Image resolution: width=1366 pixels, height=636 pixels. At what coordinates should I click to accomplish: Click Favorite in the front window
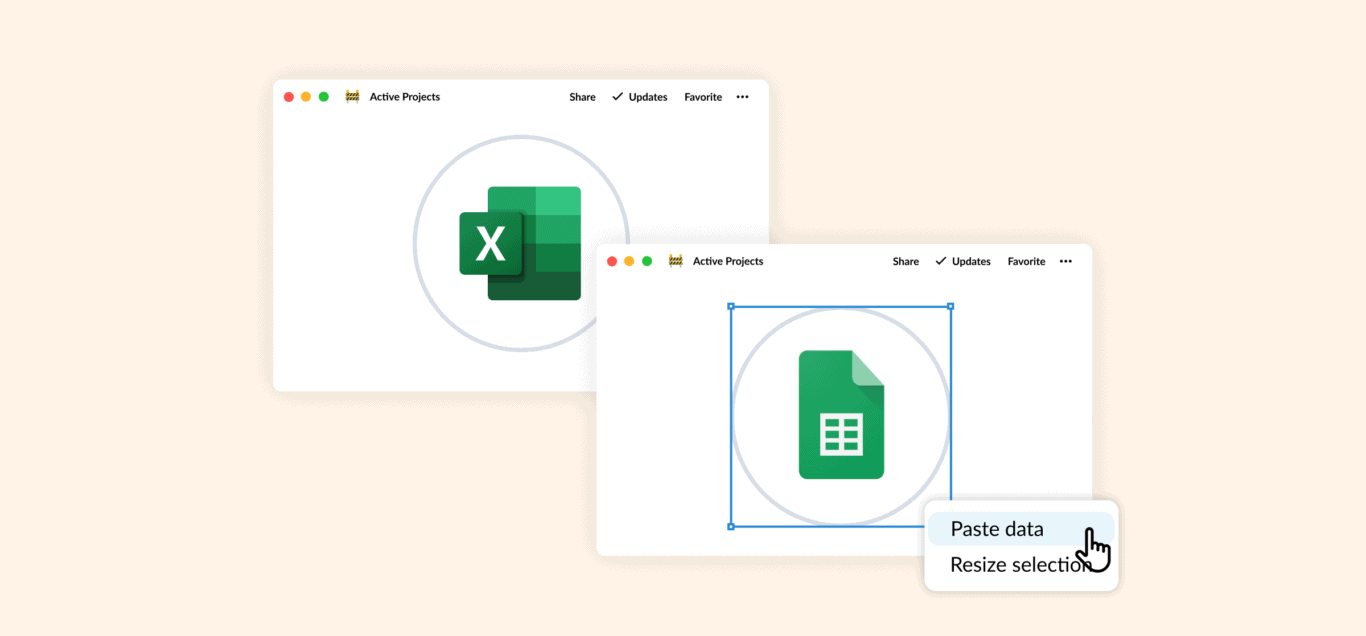coord(1026,261)
